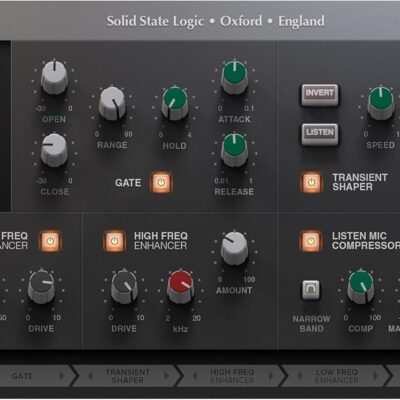The width and height of the screenshot is (400, 400).
Task: Select TRANSIENT SHAPER block in order strip
Action: coord(128,376)
